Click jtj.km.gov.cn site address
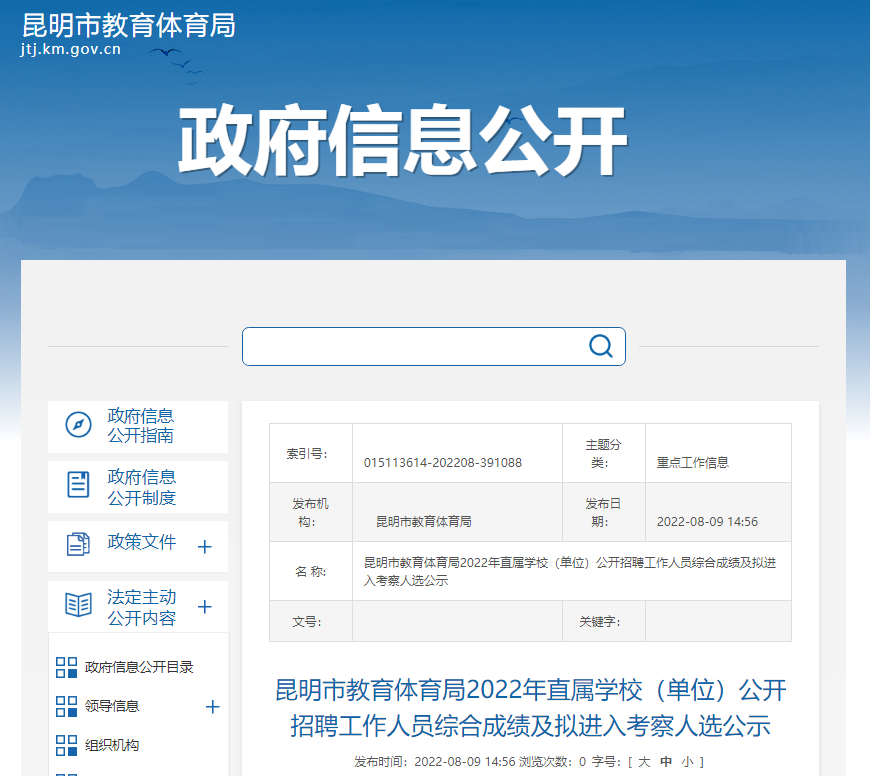The image size is (870, 776). point(70,49)
